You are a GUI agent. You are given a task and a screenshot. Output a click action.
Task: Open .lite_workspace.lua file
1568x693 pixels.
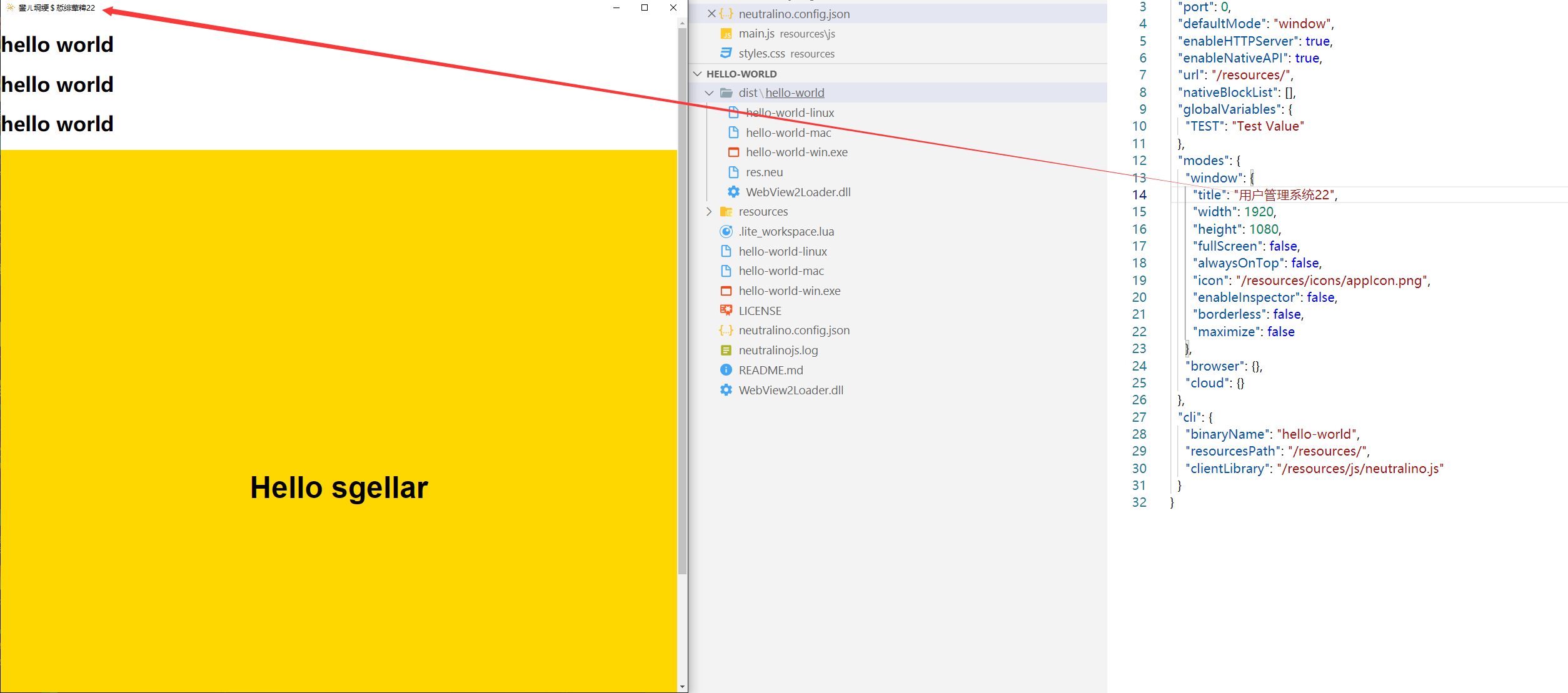tap(786, 232)
